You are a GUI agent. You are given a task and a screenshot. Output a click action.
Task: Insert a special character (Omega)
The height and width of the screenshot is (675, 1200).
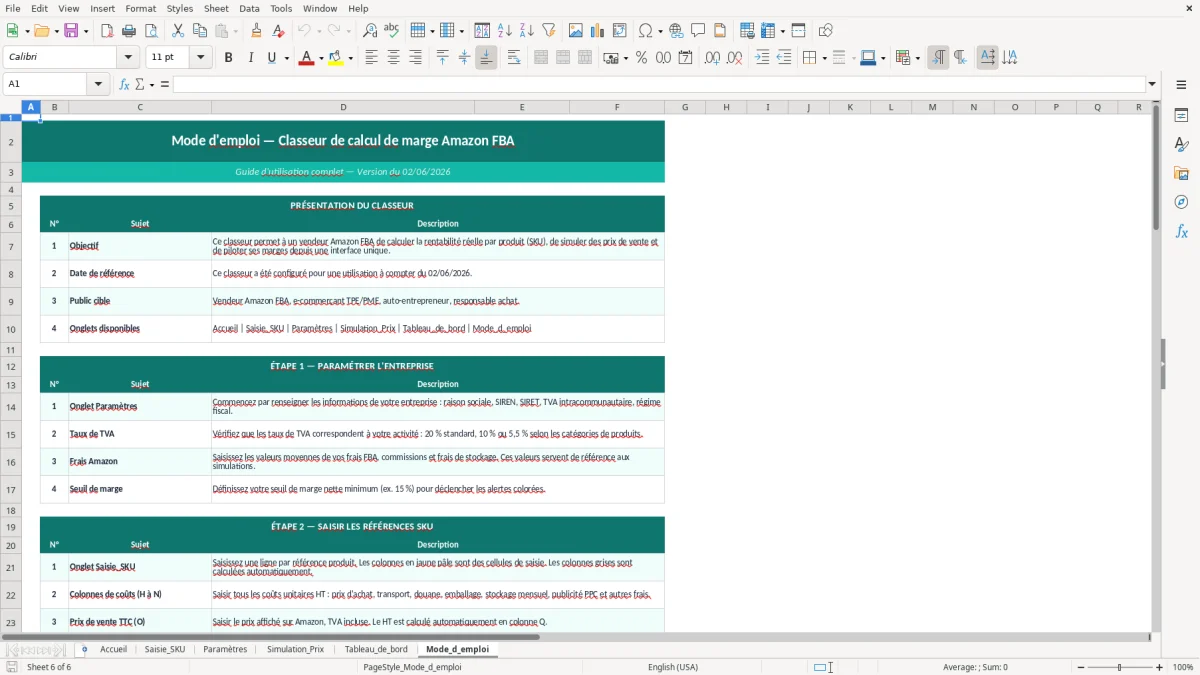[646, 31]
